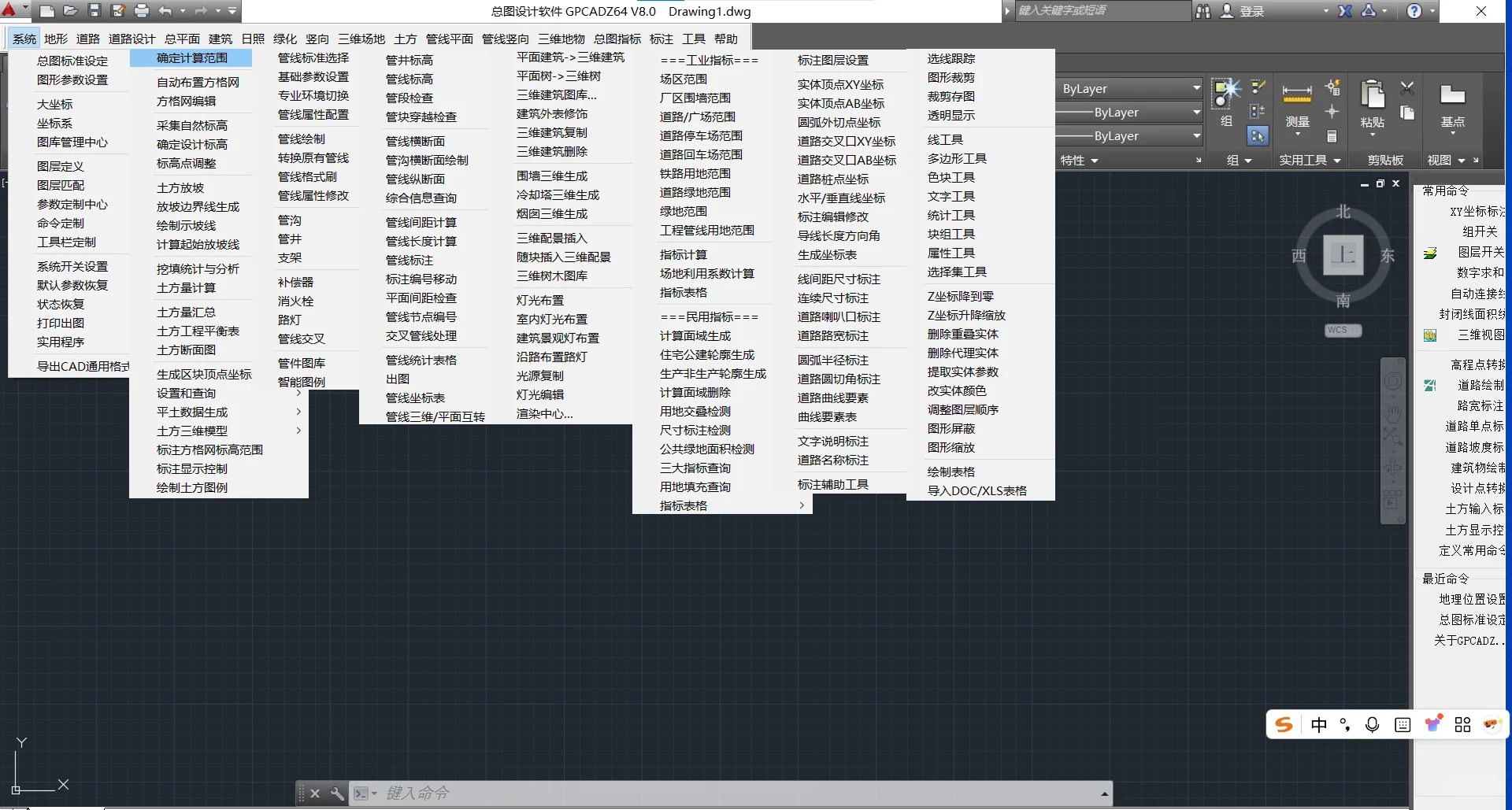Viewport: 1512px width, 810px height.
Task: Click the 键入命令 command line field
Action: pyautogui.click(x=551, y=793)
